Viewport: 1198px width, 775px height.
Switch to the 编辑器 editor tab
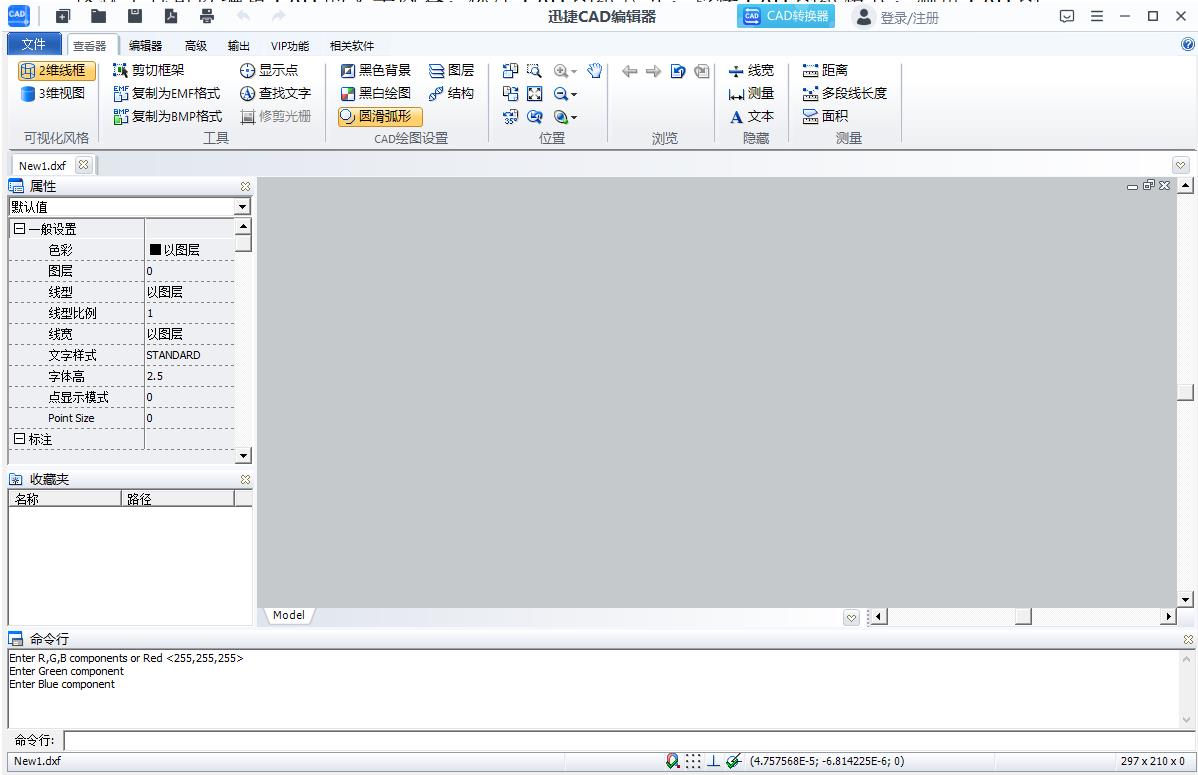[145, 46]
